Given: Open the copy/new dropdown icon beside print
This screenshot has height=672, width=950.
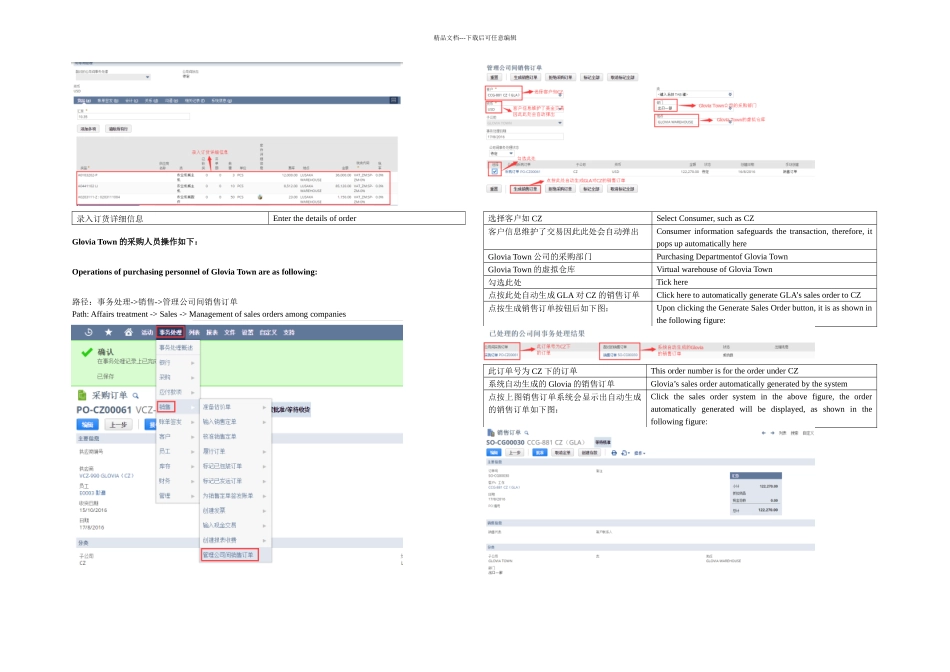Looking at the screenshot, I should click(x=625, y=453).
